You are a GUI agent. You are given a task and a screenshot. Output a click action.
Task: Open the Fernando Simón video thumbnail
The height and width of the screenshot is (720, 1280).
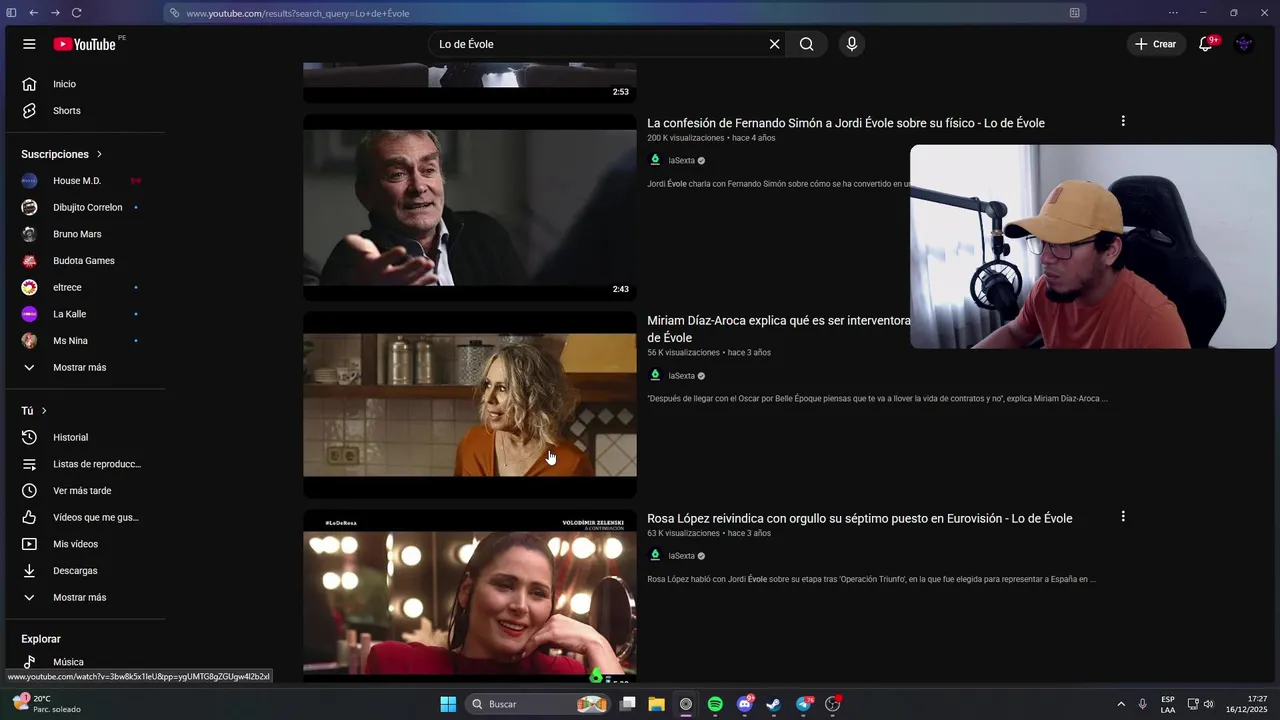[x=470, y=207]
